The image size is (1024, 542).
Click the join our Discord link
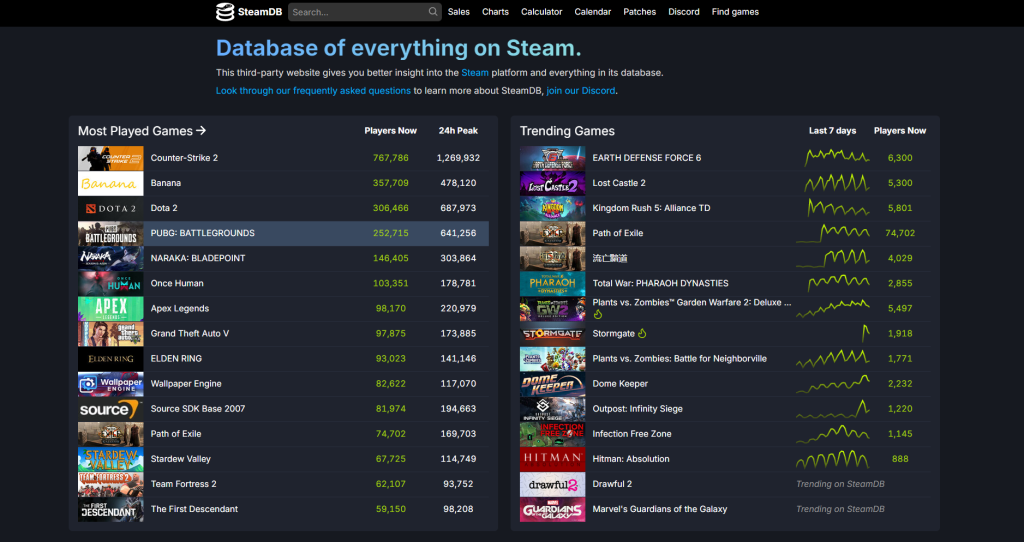click(x=581, y=91)
